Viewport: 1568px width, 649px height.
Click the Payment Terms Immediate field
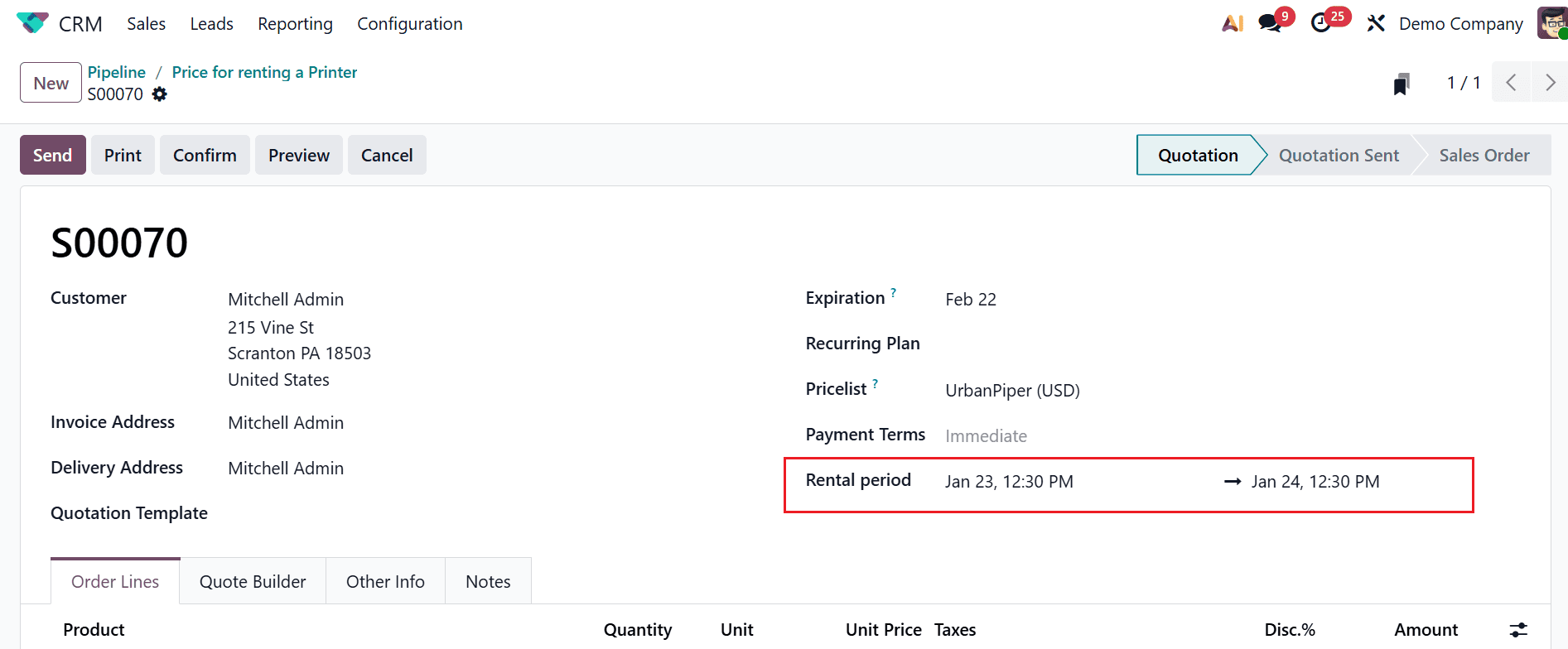(986, 435)
